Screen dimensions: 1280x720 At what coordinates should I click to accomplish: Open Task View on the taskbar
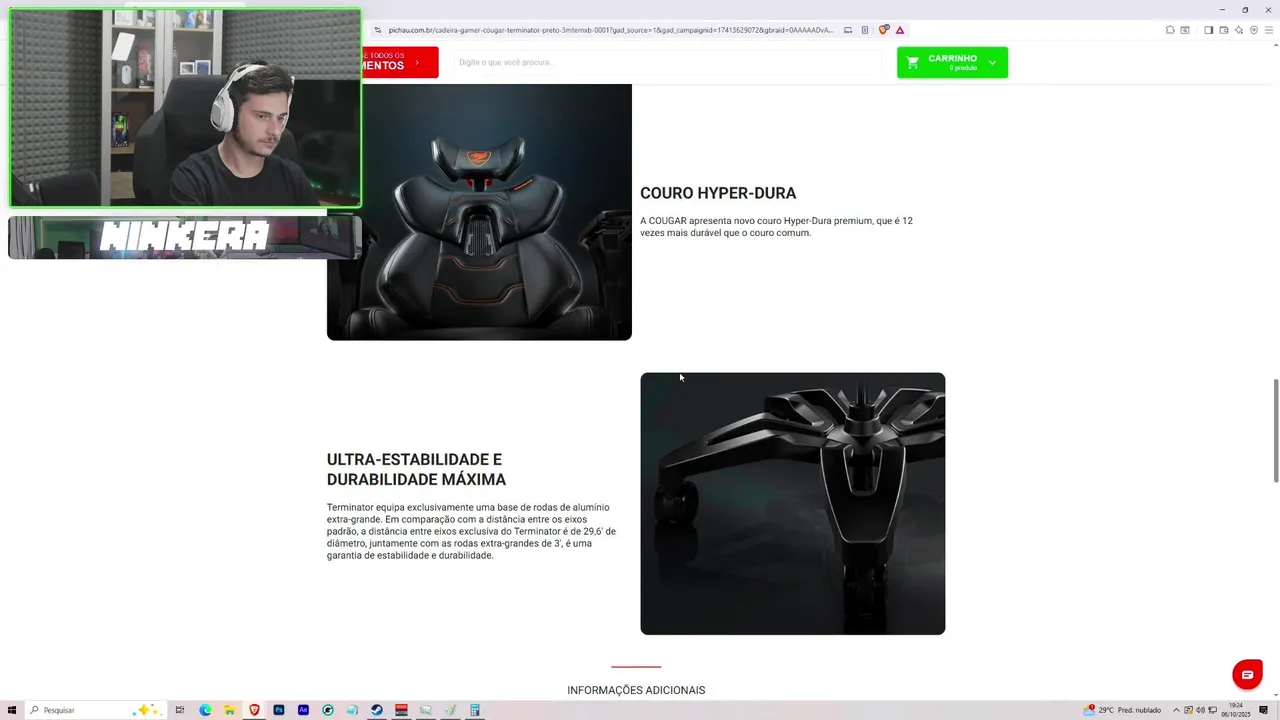pyautogui.click(x=180, y=710)
